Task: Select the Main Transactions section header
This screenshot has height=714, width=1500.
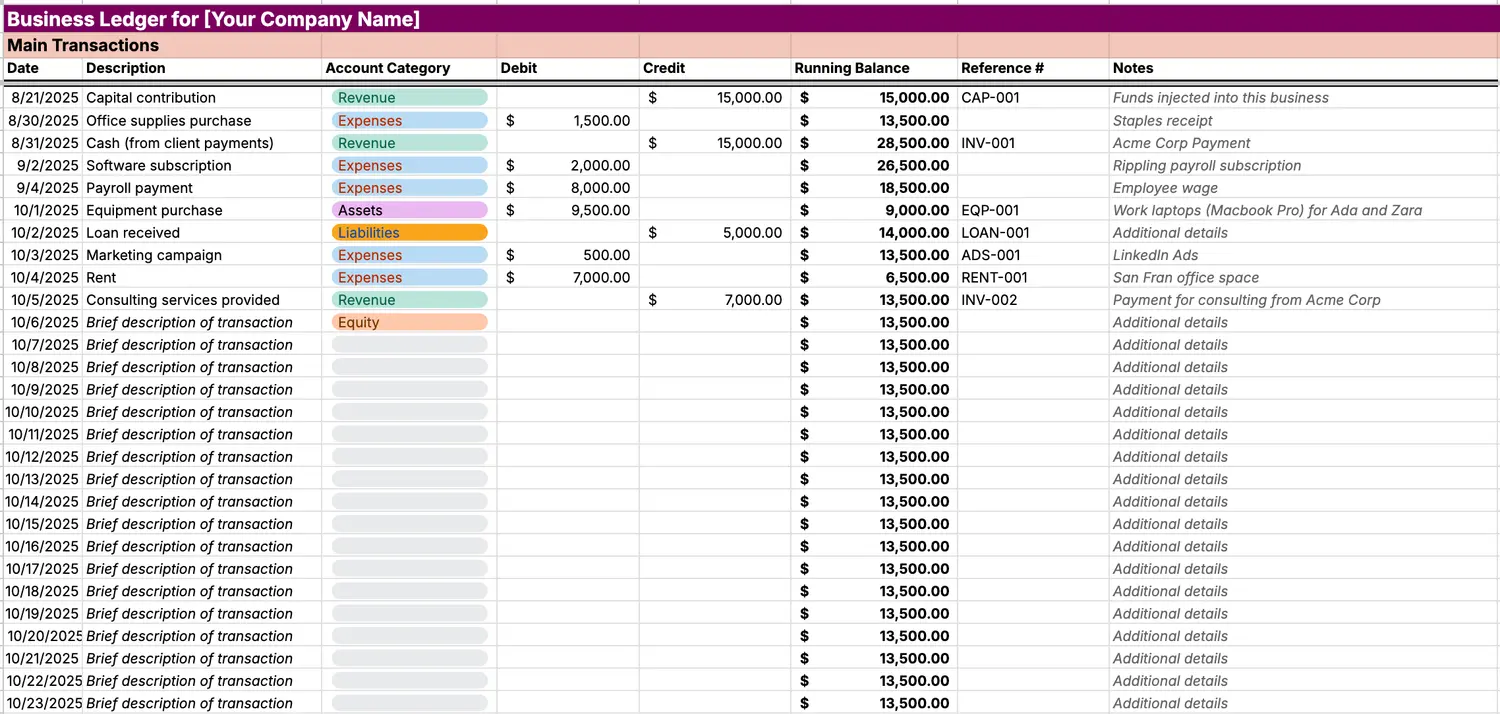Action: click(161, 45)
